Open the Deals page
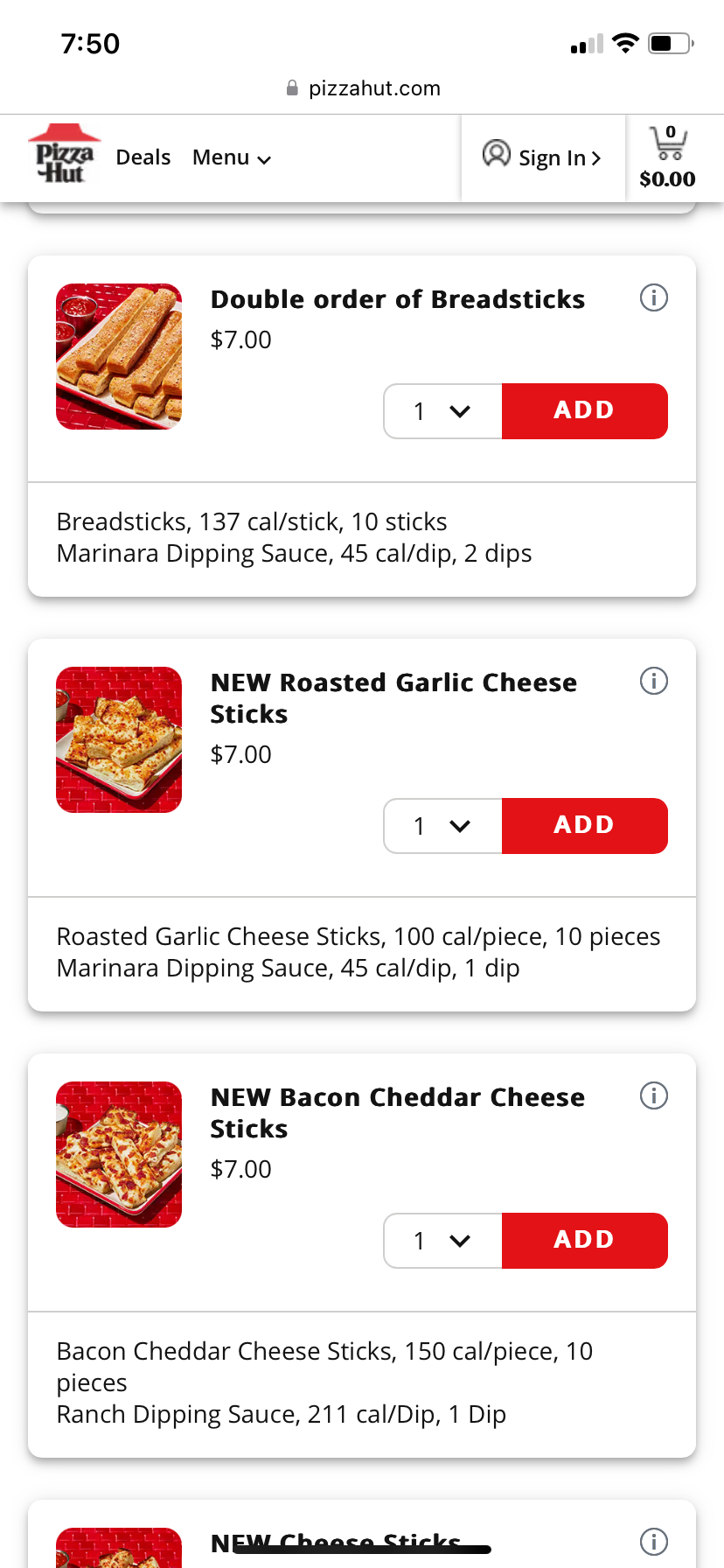724x1568 pixels. [143, 157]
